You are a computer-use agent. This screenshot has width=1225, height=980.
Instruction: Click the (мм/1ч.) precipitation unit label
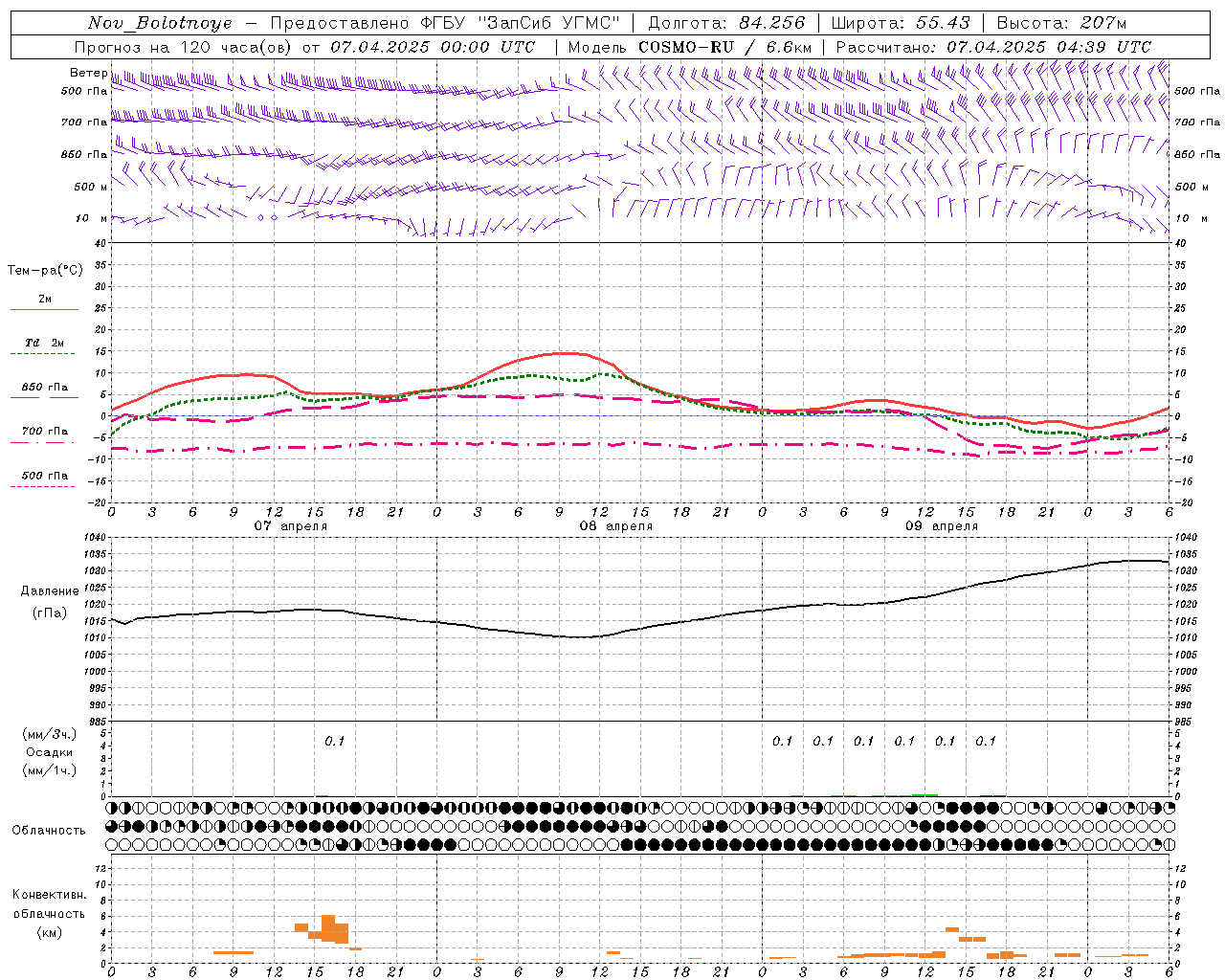[x=49, y=770]
